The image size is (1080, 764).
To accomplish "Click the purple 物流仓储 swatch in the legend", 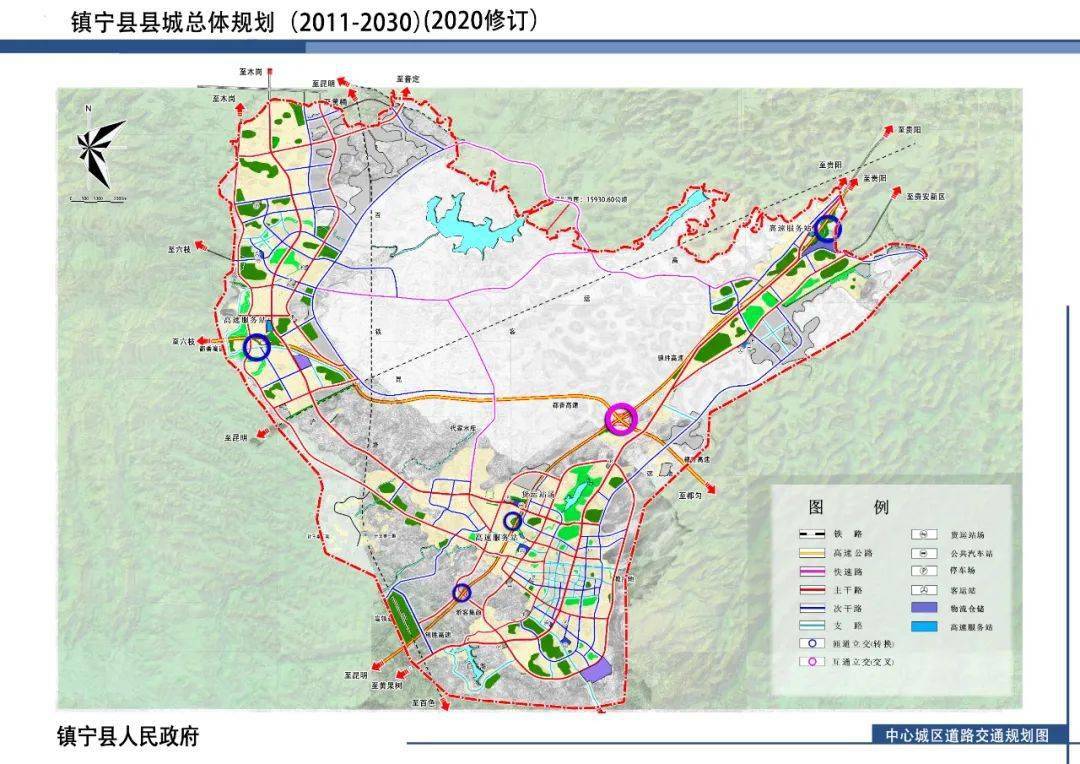I will click(924, 608).
